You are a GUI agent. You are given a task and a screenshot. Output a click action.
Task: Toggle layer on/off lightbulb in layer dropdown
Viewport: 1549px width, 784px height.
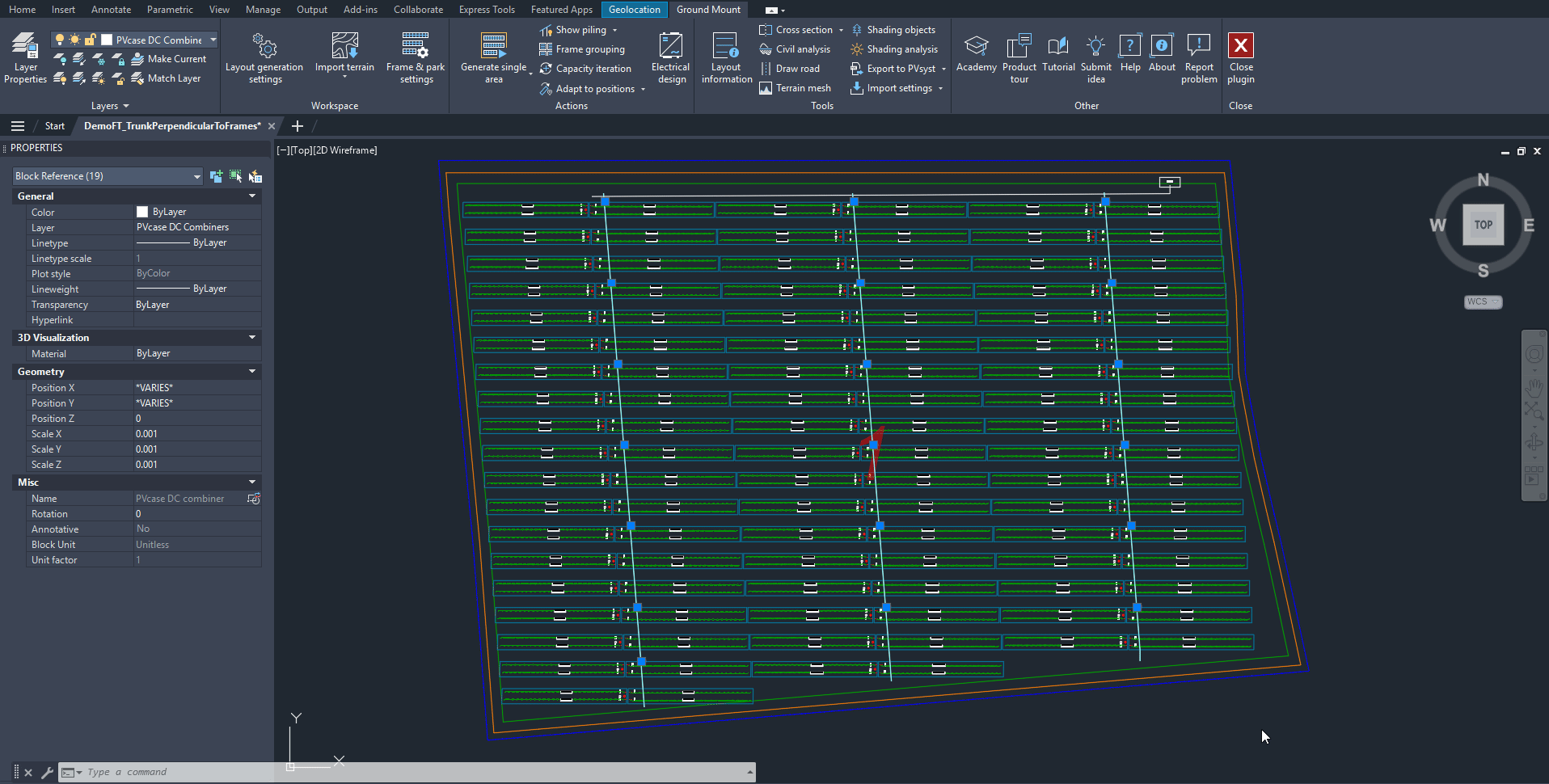60,40
